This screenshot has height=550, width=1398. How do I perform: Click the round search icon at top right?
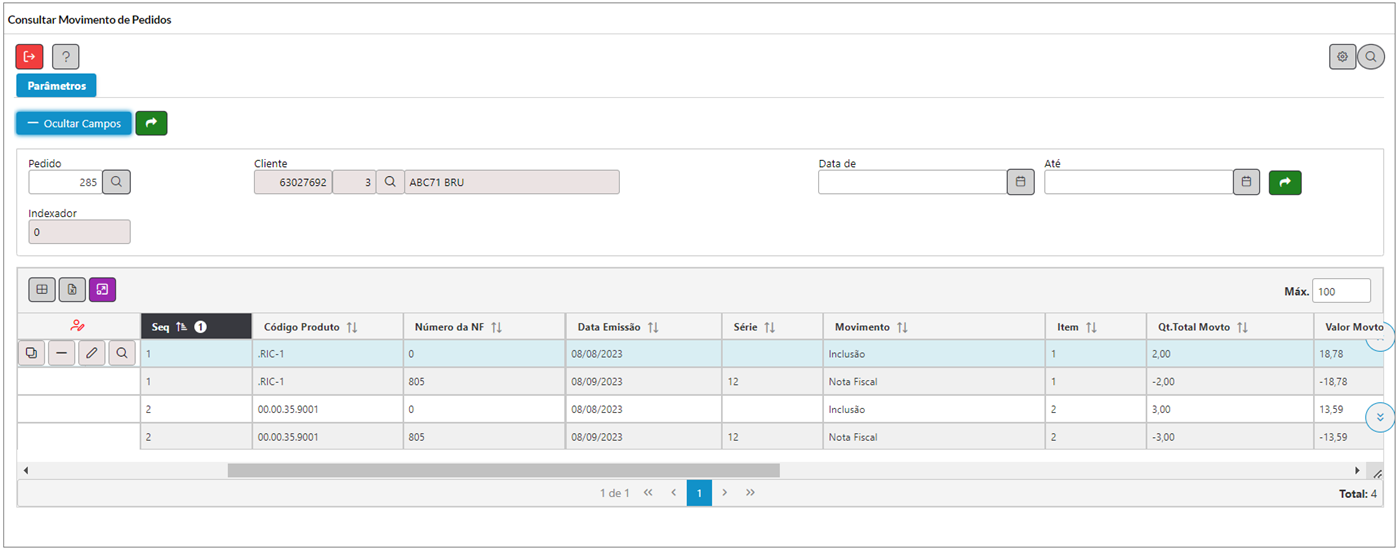1371,57
